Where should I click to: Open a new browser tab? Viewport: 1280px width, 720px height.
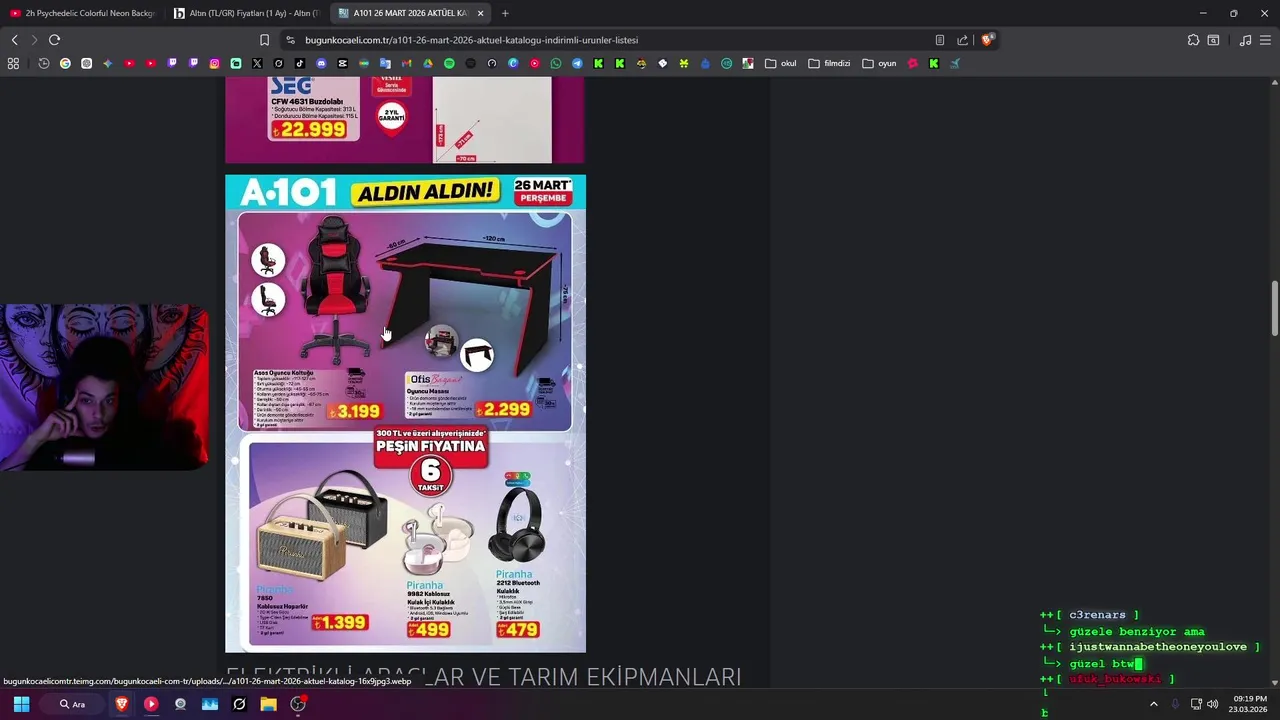[505, 13]
